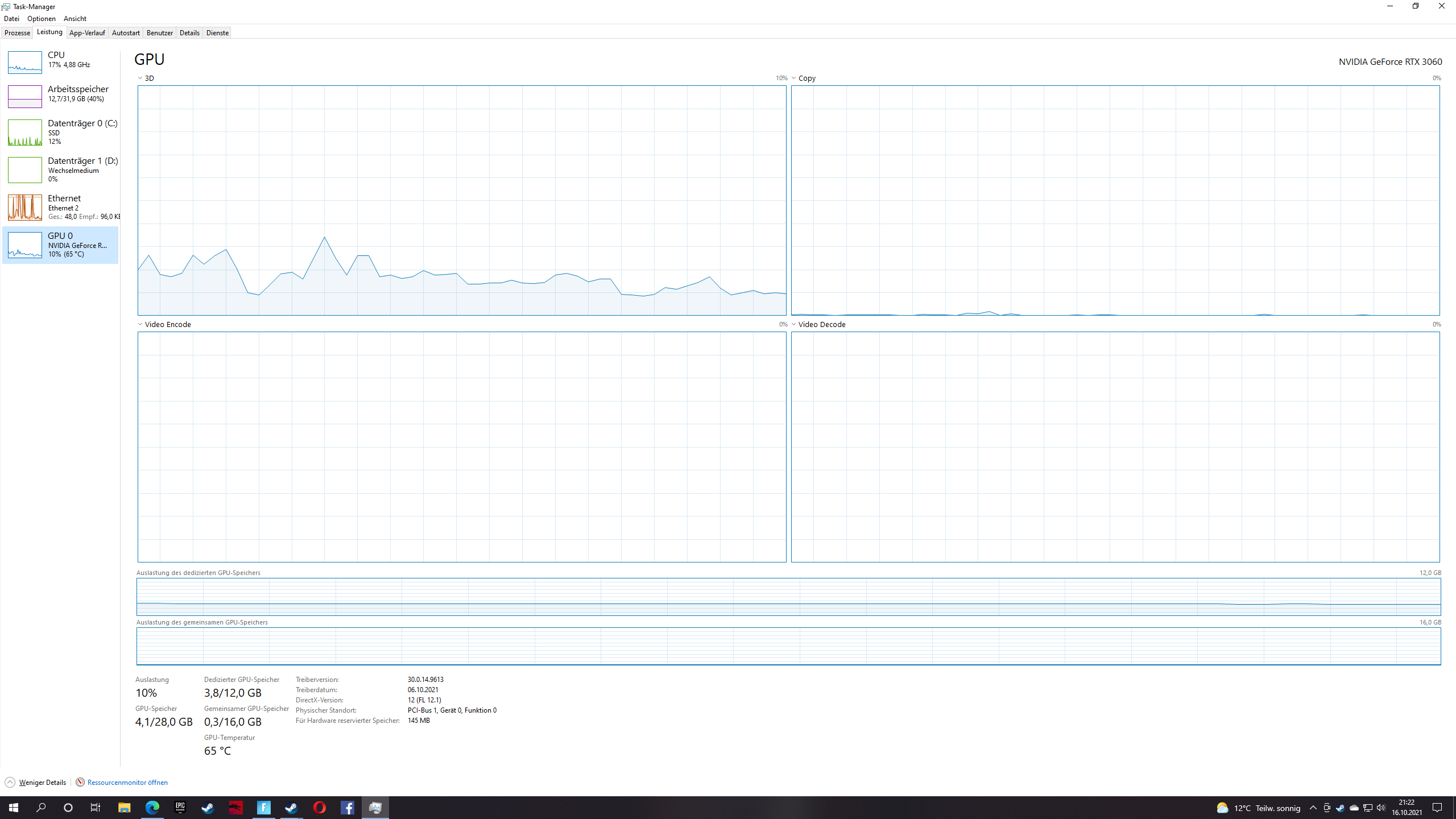
Task: Open Microsoft Edge from taskbar
Action: click(x=152, y=808)
